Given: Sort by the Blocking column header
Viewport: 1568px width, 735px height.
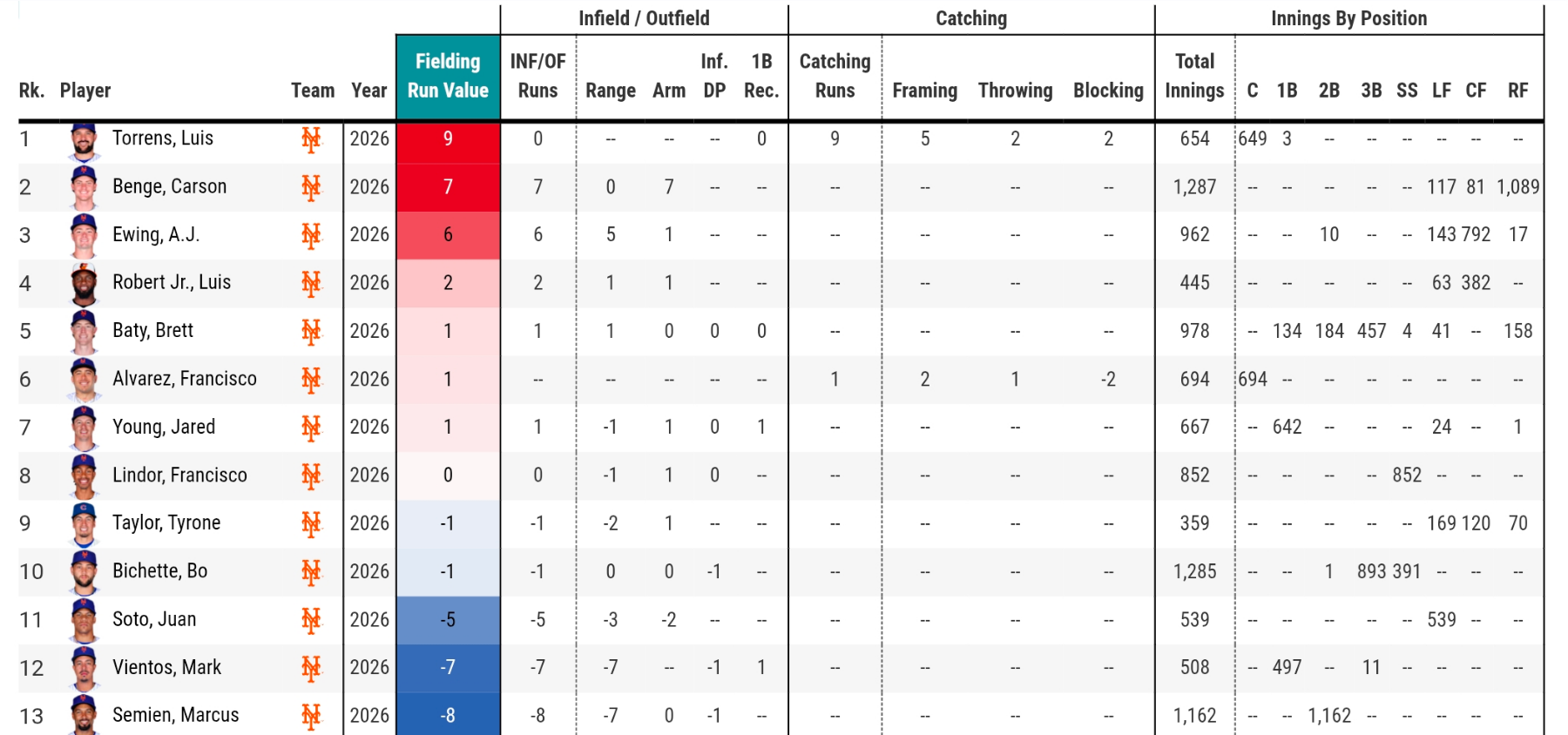Looking at the screenshot, I should point(1108,91).
